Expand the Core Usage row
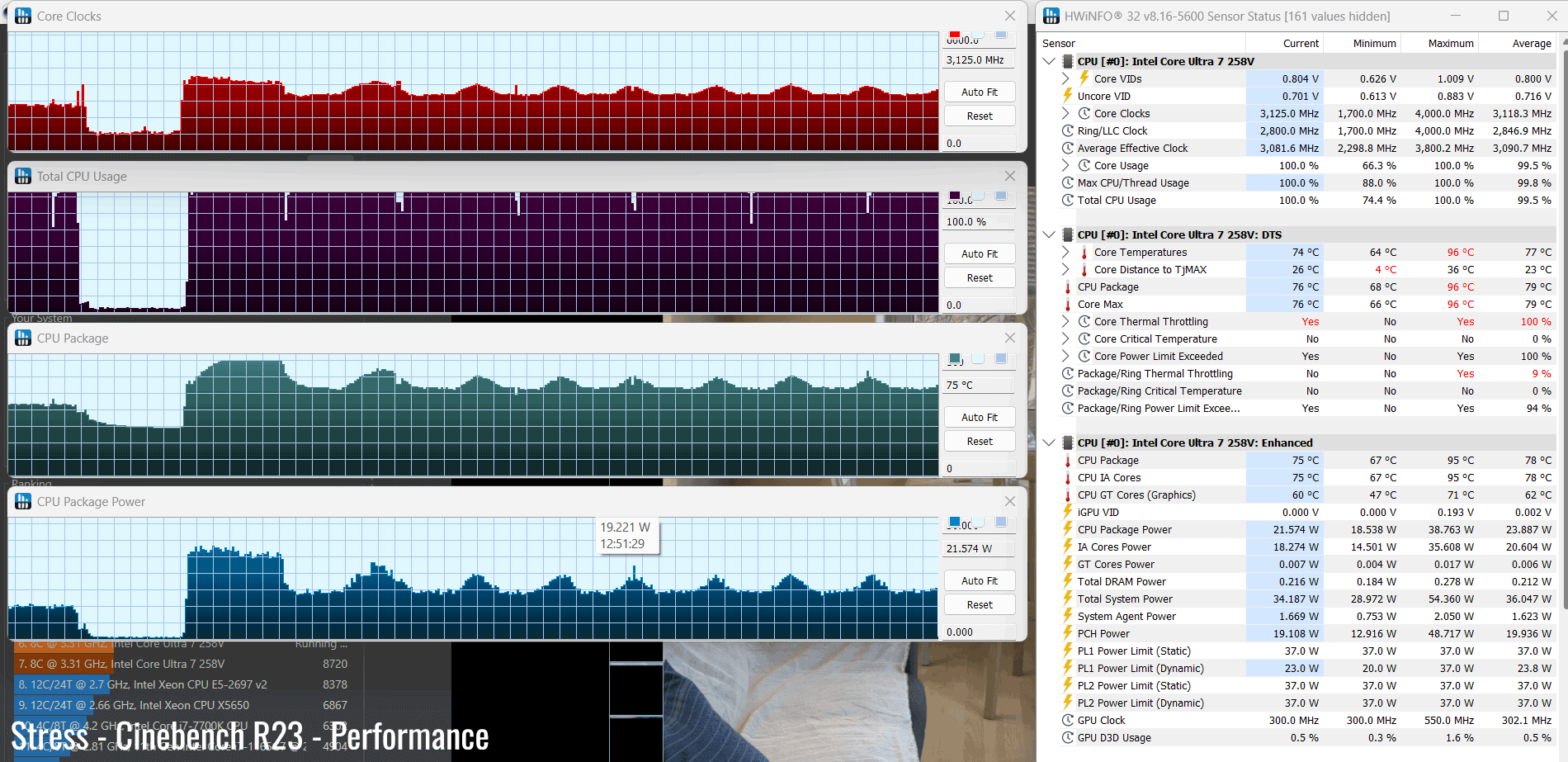The image size is (1568, 762). click(1065, 165)
